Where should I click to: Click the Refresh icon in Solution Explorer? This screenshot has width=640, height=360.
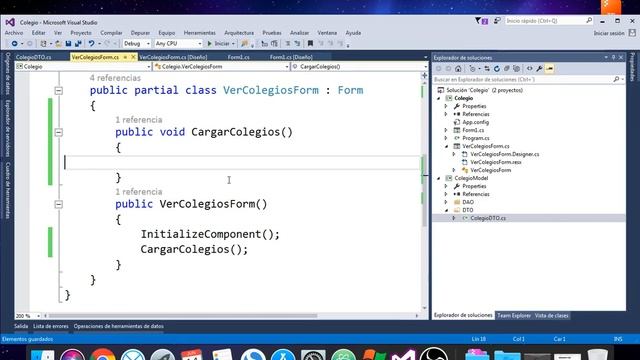[497, 69]
